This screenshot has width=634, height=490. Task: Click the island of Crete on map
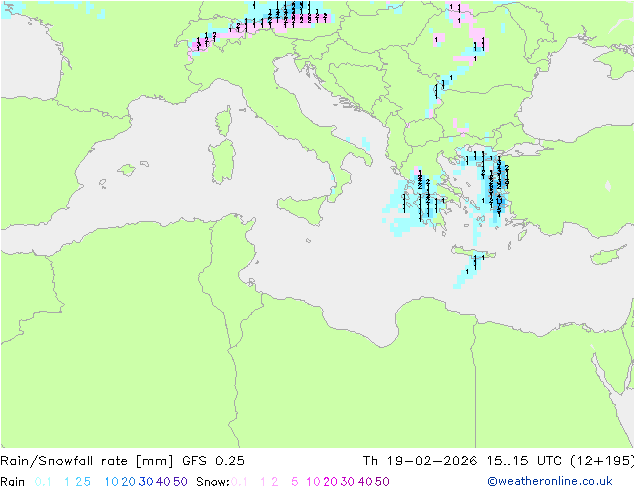pyautogui.click(x=471, y=253)
